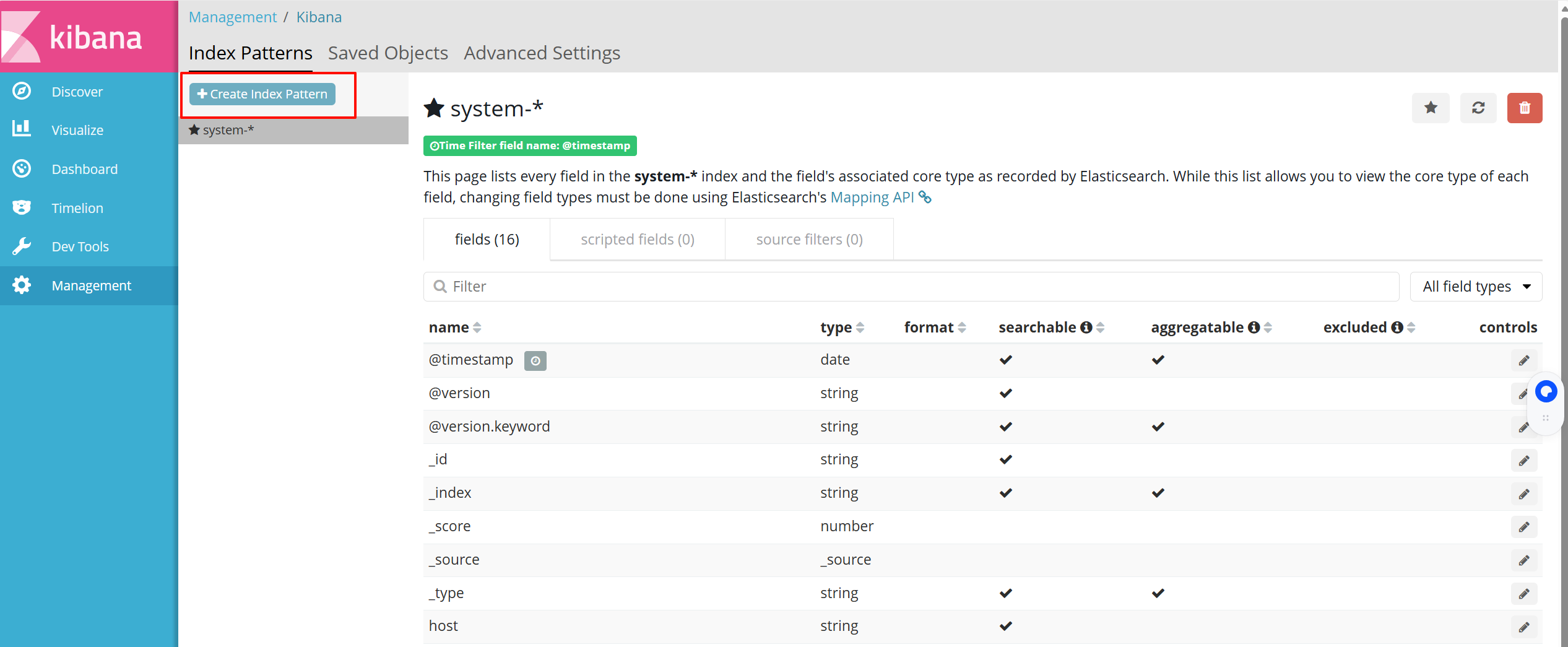Edit the _id field pencil
The height and width of the screenshot is (647, 1568).
point(1524,461)
